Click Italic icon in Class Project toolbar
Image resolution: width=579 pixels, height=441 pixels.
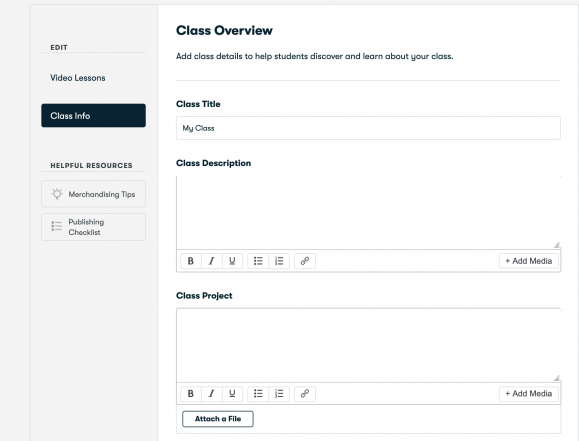pyautogui.click(x=212, y=394)
